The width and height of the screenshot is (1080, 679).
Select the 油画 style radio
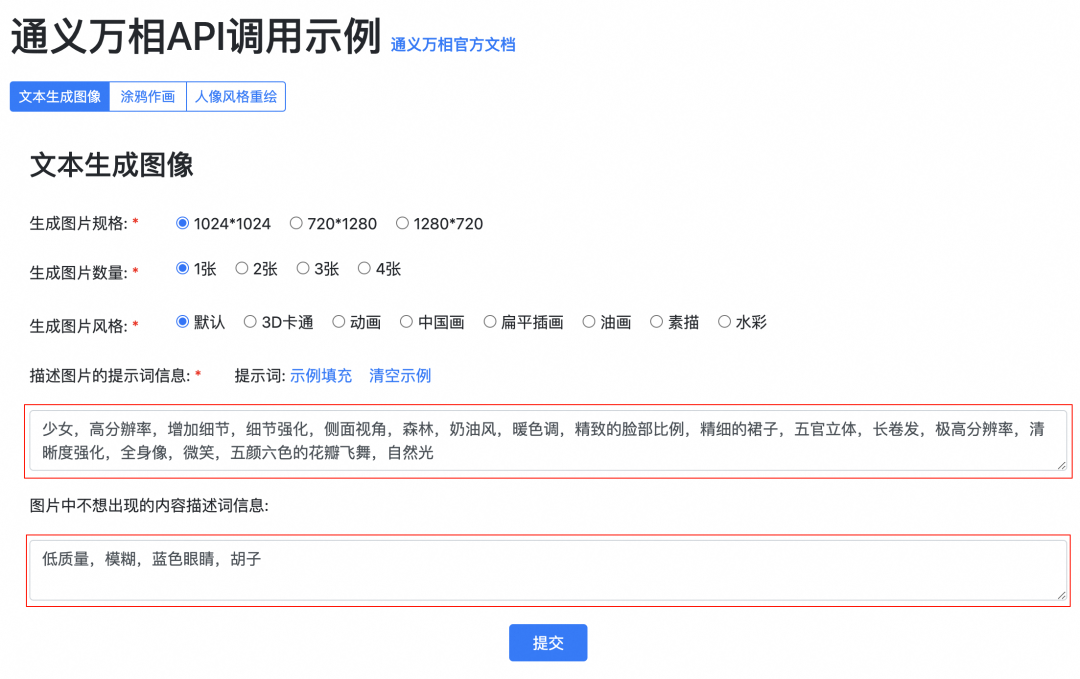pyautogui.click(x=589, y=322)
